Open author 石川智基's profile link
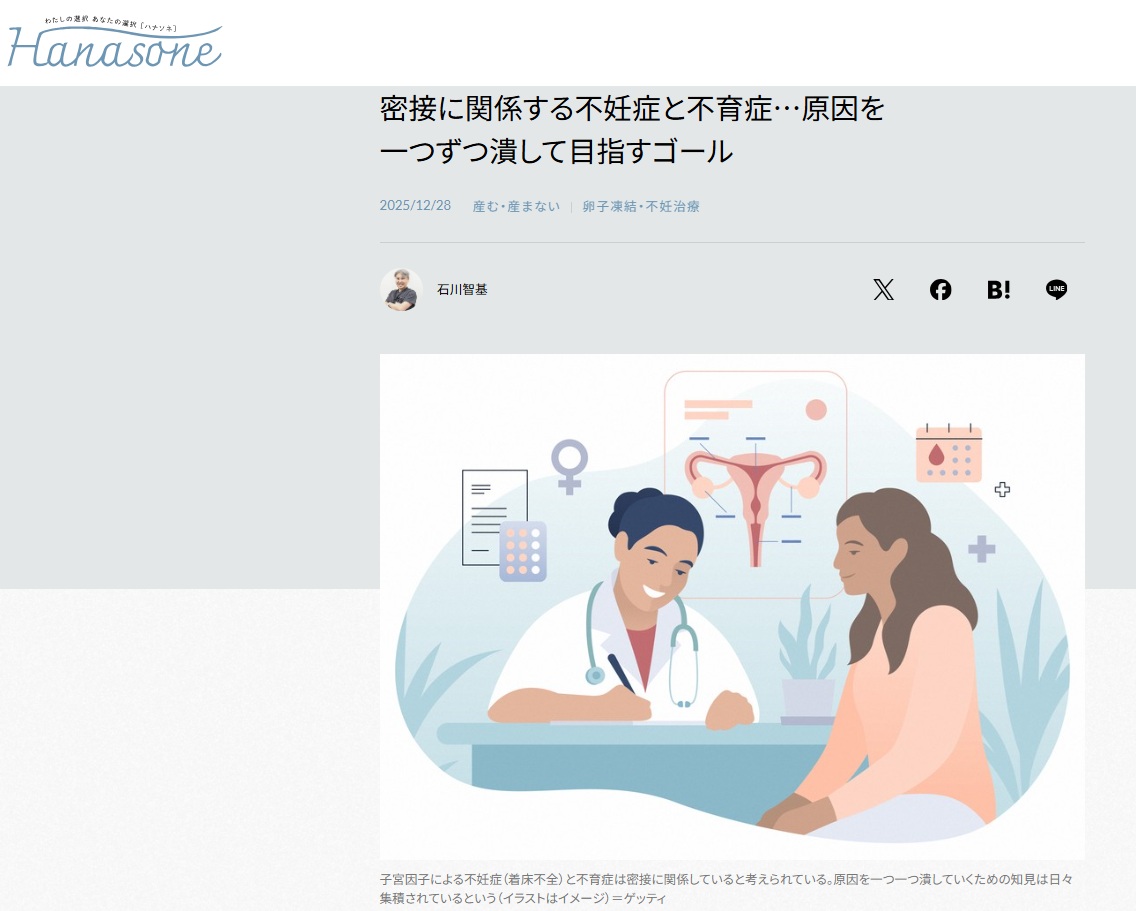 [462, 290]
